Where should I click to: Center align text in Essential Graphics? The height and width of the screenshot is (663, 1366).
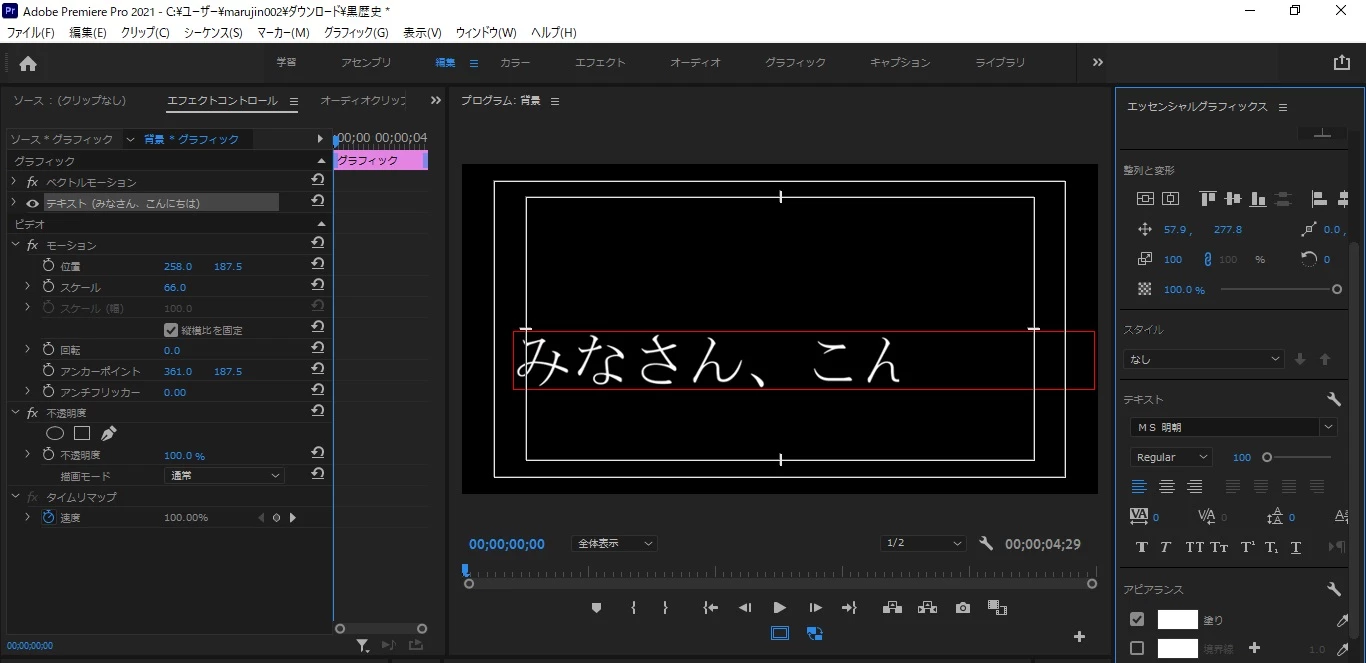tap(1167, 487)
